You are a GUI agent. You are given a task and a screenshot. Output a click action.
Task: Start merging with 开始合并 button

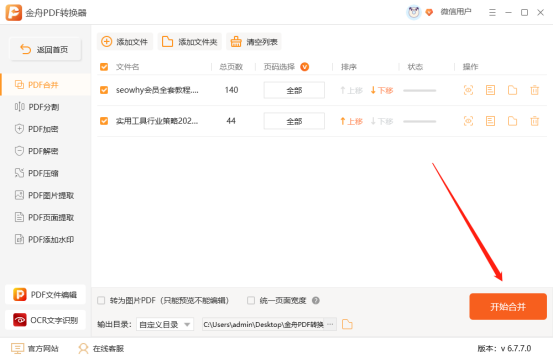tap(508, 306)
